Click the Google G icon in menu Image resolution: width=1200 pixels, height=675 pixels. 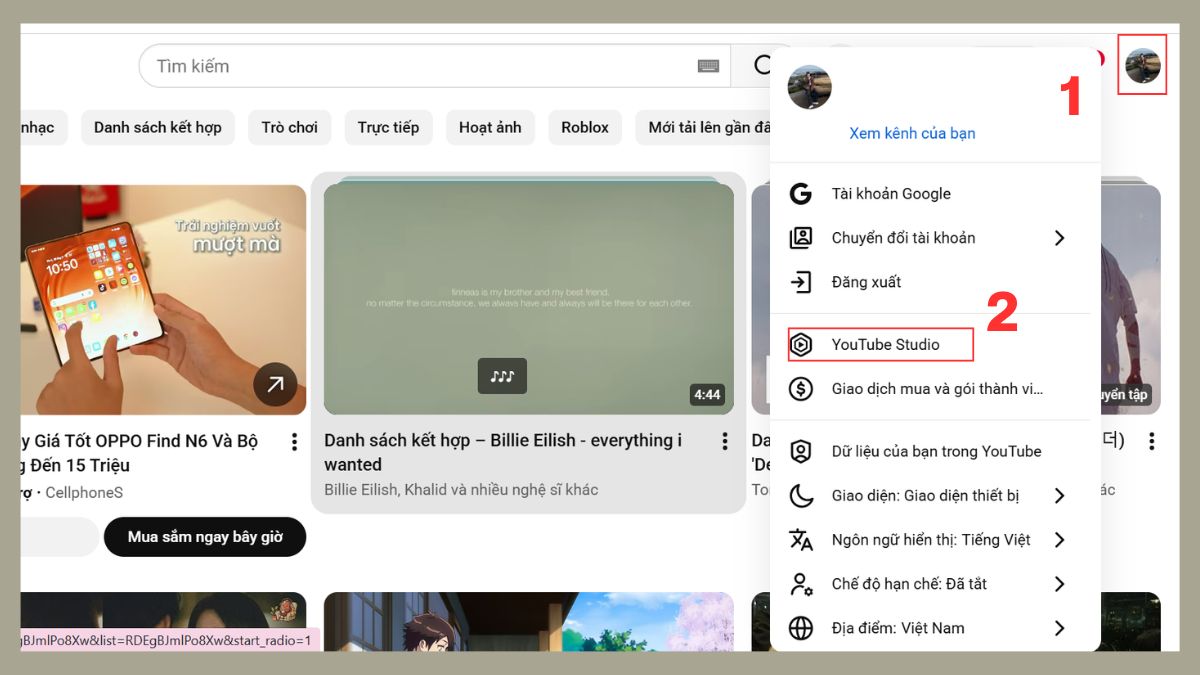click(800, 194)
